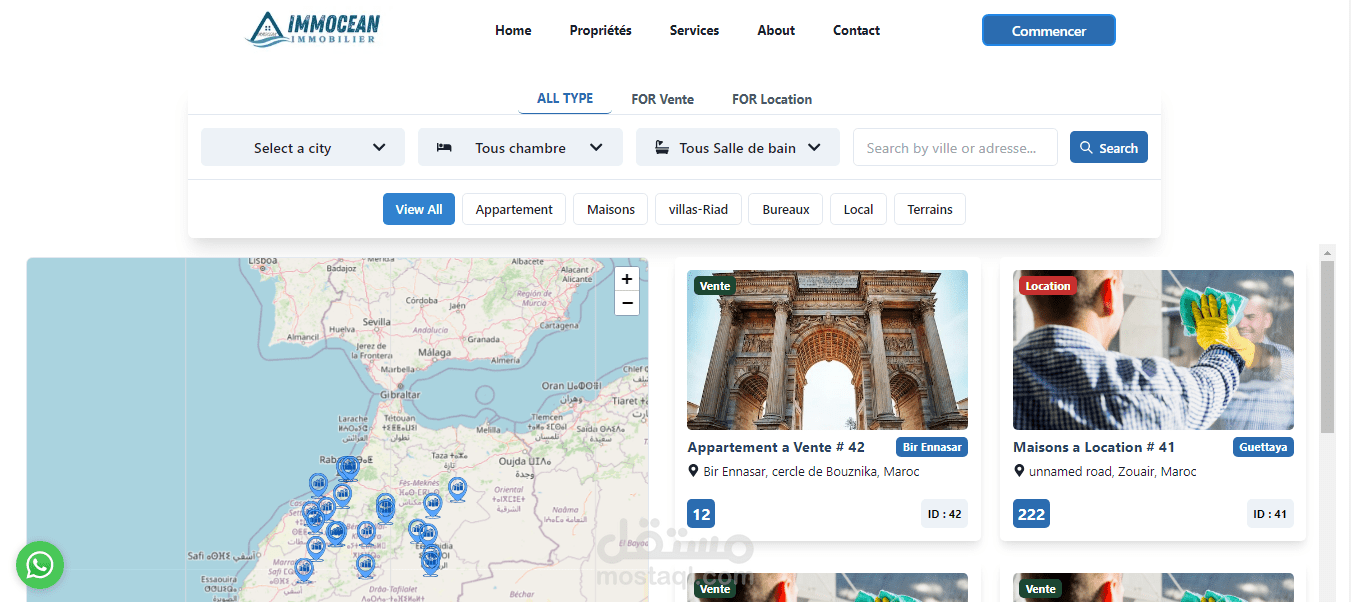Click the Bir Ennasar city badge
1351x602 pixels.
tap(932, 447)
